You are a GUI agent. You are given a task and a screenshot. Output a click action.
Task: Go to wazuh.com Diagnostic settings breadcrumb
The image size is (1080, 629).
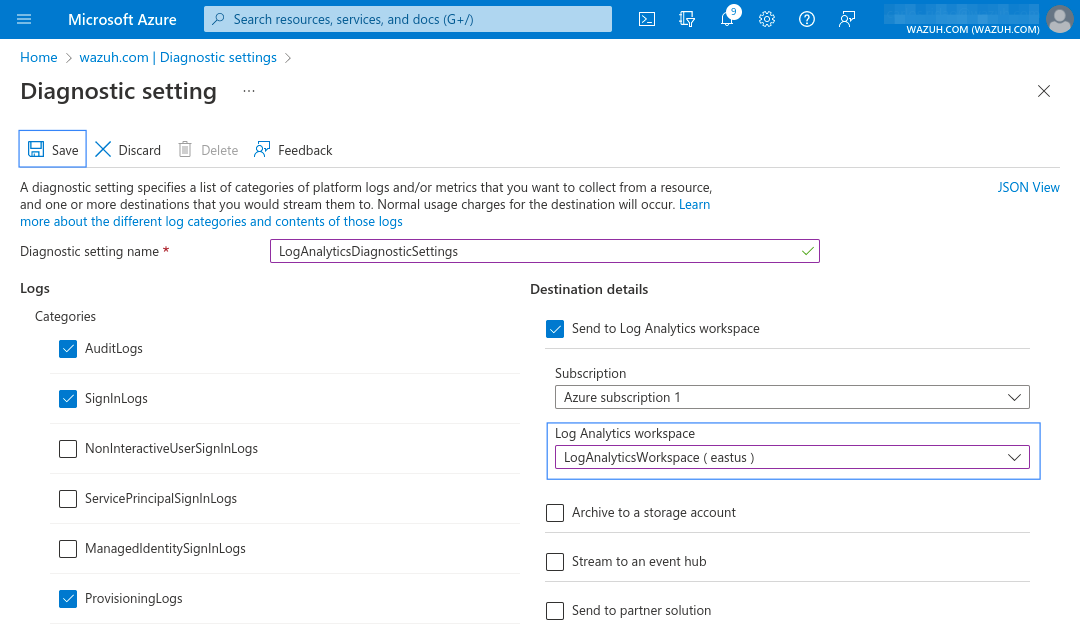[178, 57]
